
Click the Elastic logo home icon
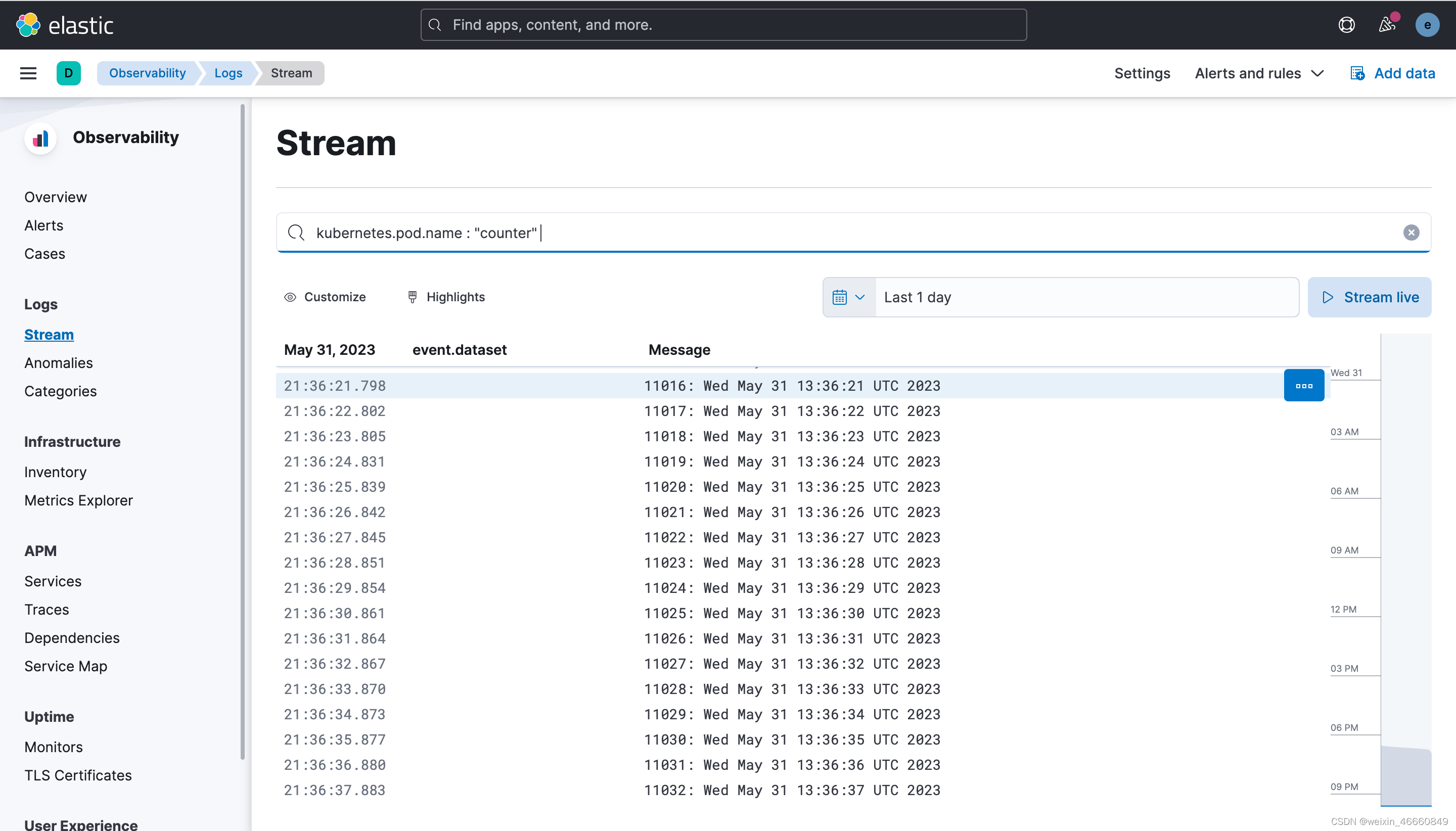(x=28, y=25)
